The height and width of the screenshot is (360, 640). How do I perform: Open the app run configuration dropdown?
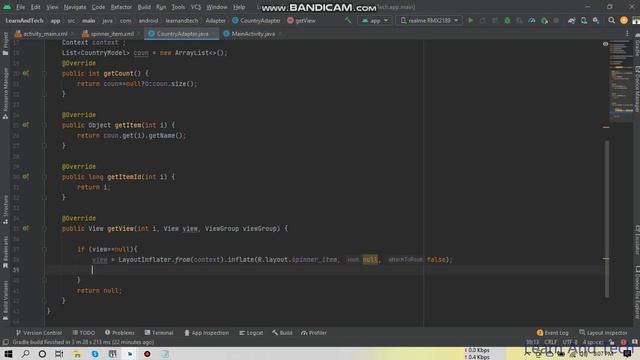[375, 20]
